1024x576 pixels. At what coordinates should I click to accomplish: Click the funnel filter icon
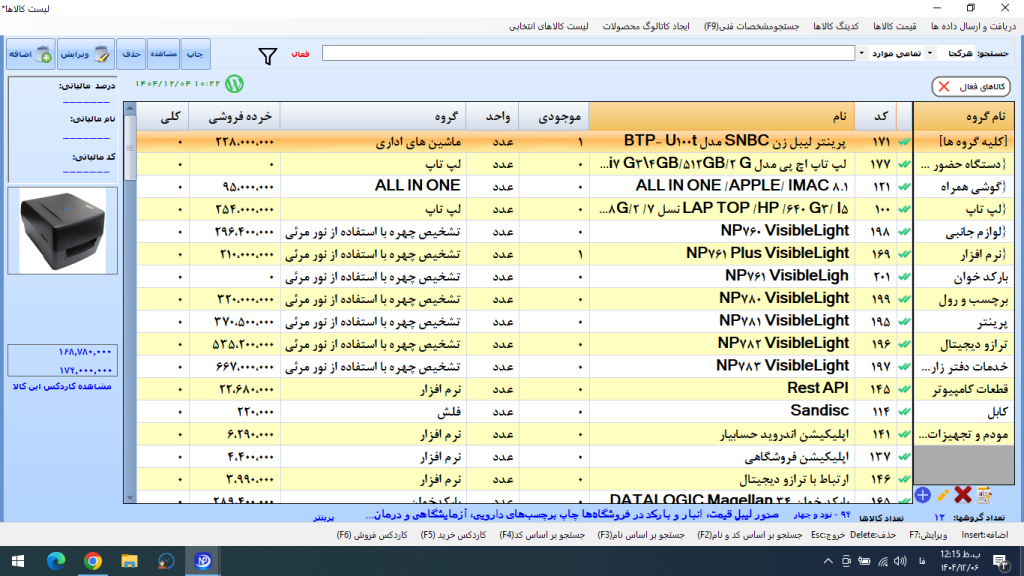267,55
